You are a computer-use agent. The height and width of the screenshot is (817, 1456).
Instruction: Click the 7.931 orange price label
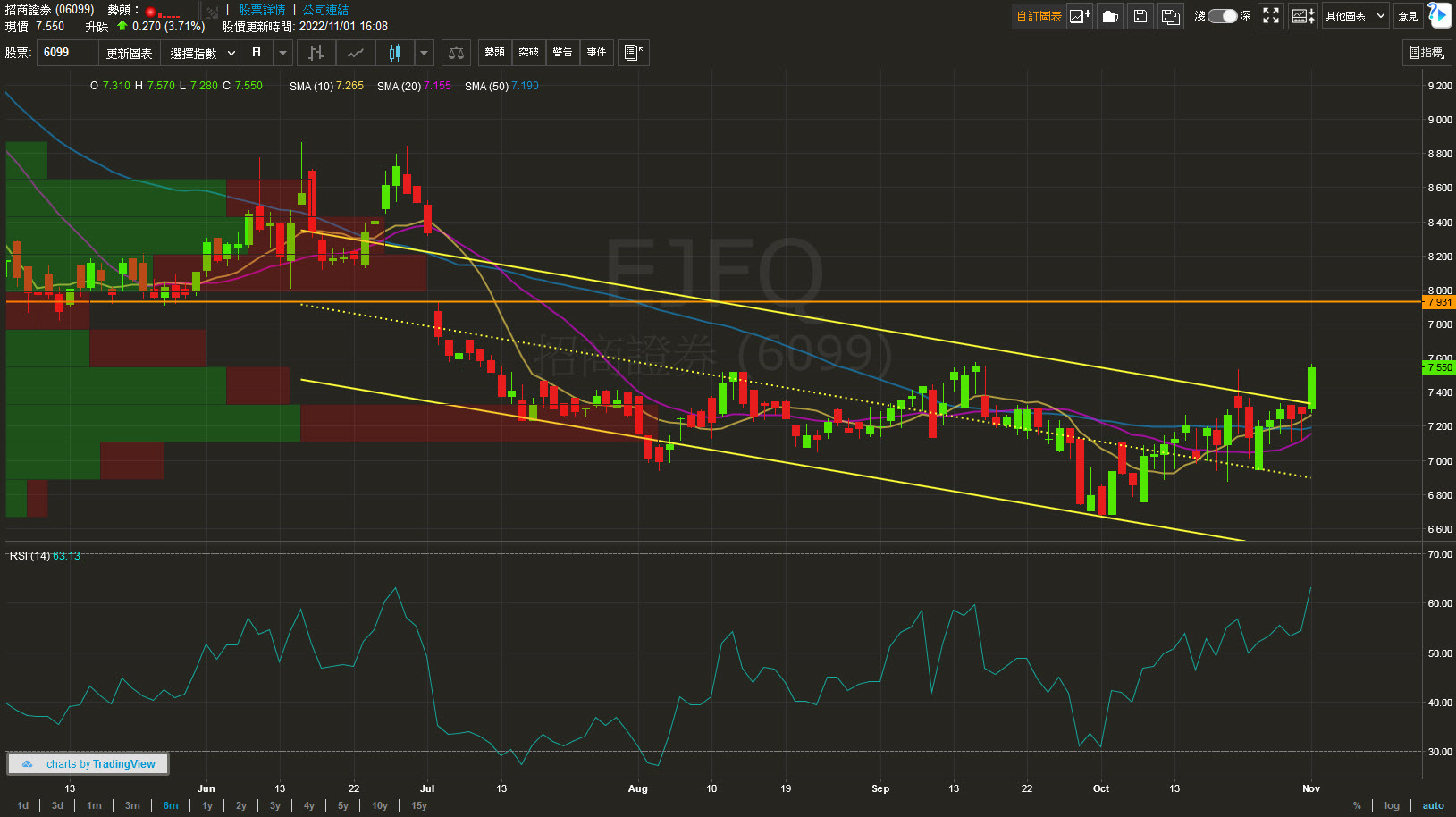[1439, 302]
